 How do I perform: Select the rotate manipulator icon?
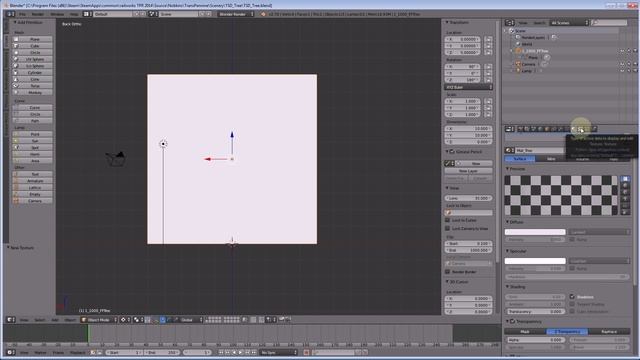(169, 320)
